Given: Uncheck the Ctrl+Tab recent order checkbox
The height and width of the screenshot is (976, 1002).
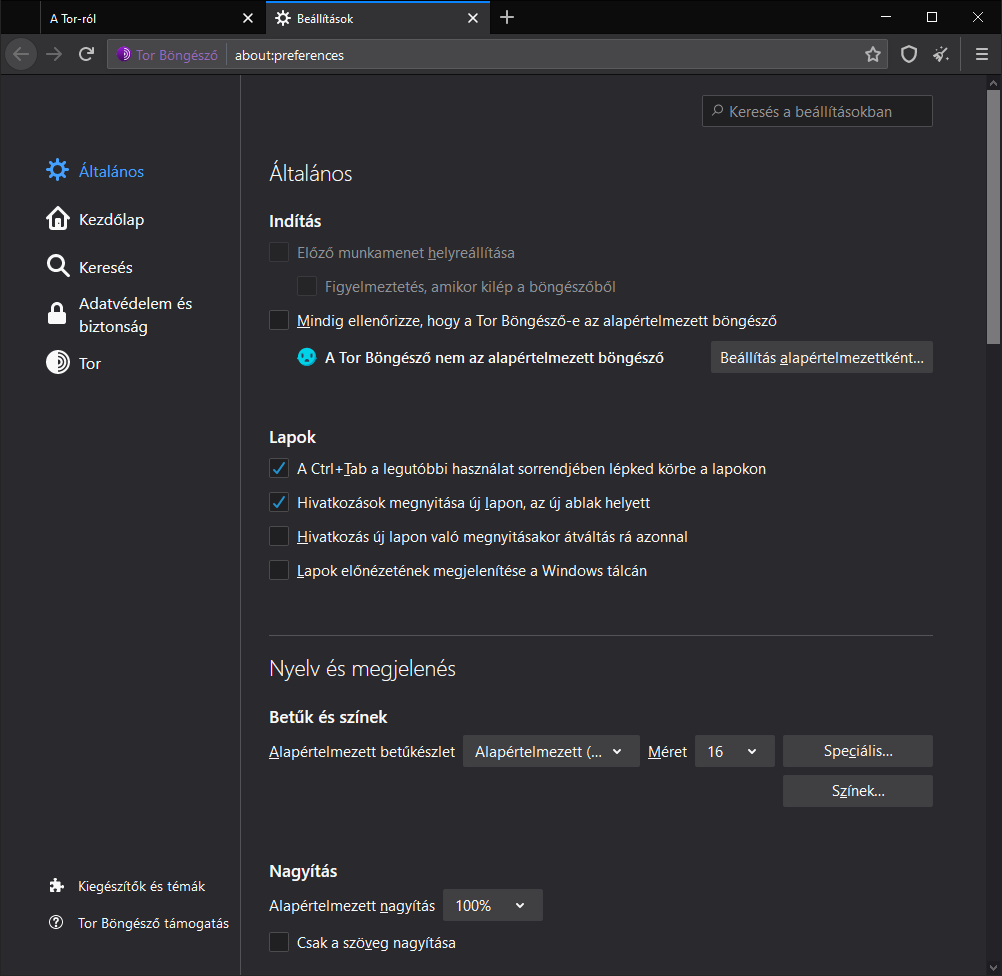Looking at the screenshot, I should coord(279,468).
